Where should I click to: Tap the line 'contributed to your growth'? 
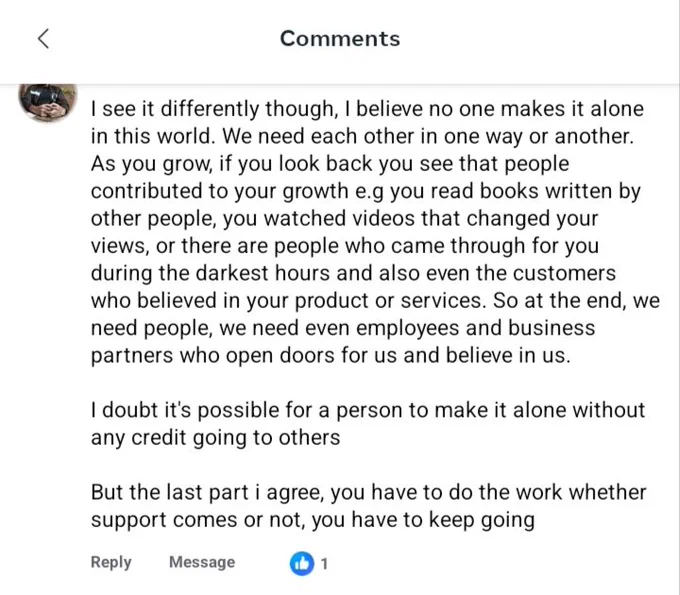[x=366, y=191]
